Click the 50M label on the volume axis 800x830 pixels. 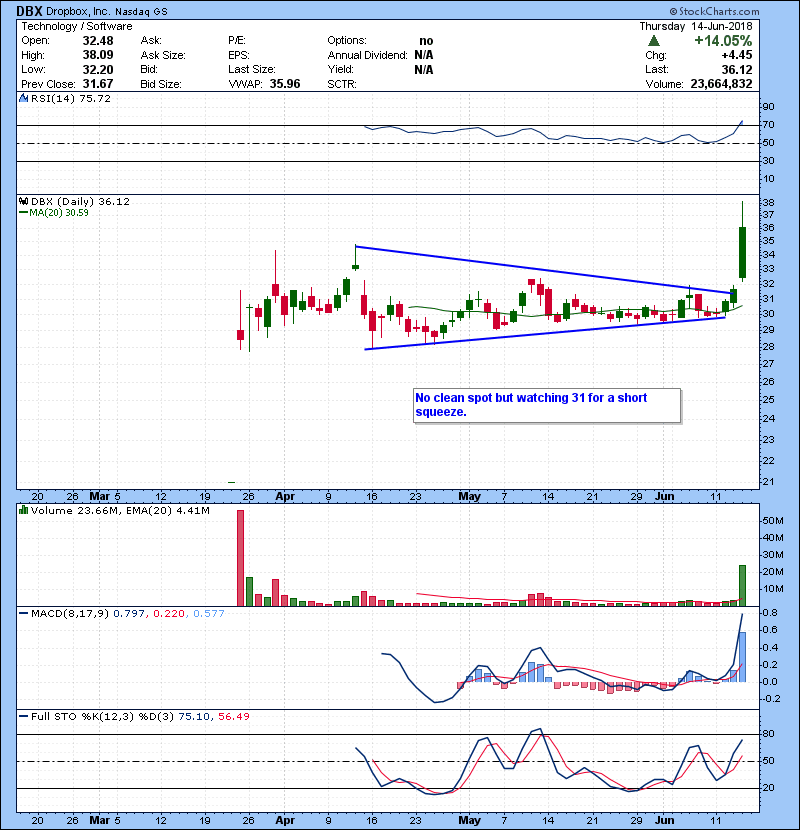click(772, 520)
